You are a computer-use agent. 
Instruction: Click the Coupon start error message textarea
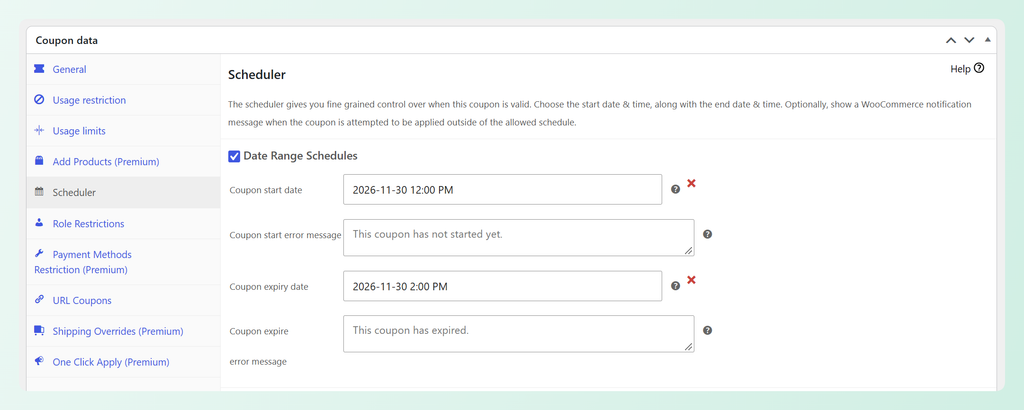[519, 238]
